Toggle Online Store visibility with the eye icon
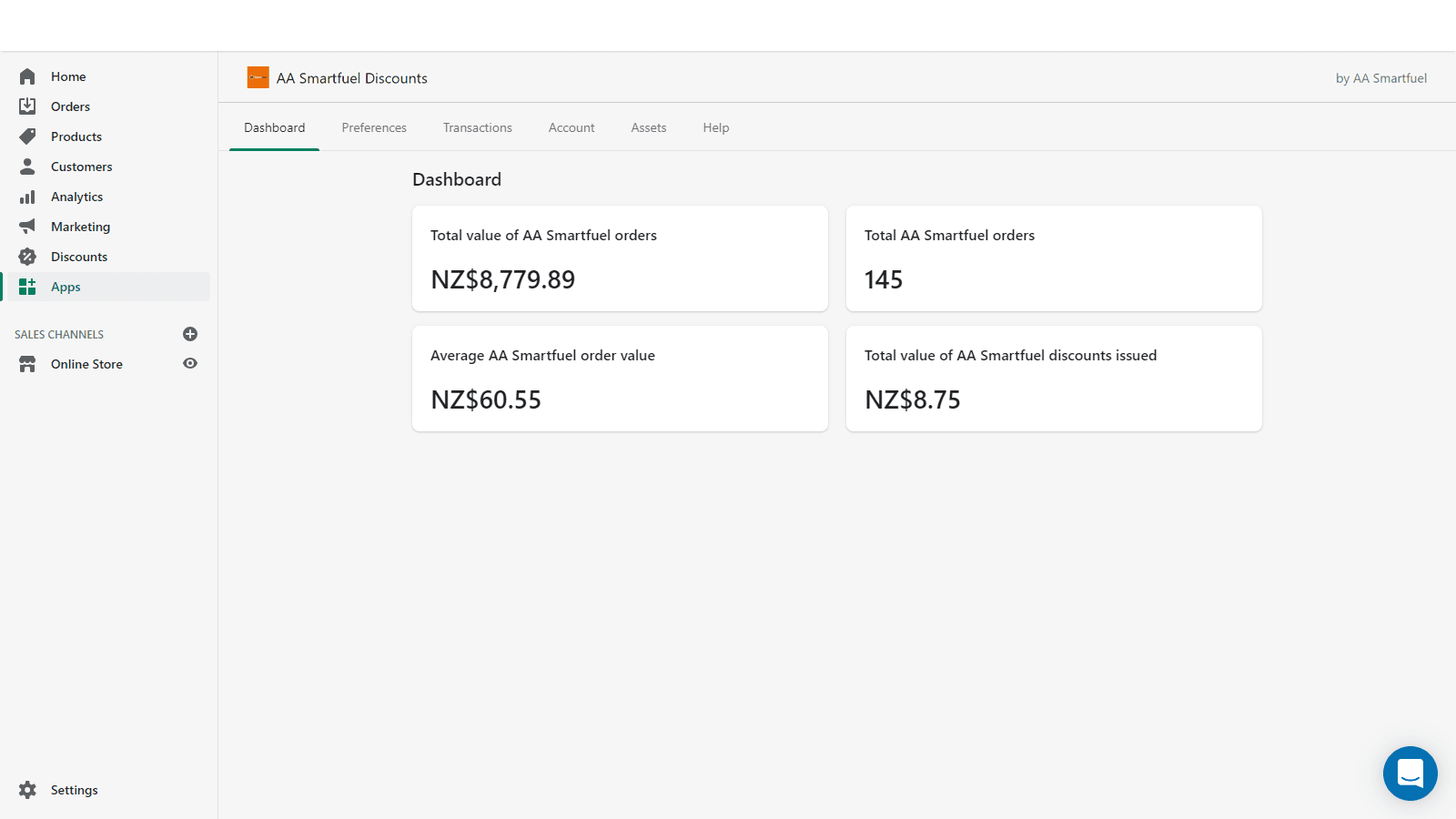This screenshot has height=819, width=1456. click(x=190, y=363)
